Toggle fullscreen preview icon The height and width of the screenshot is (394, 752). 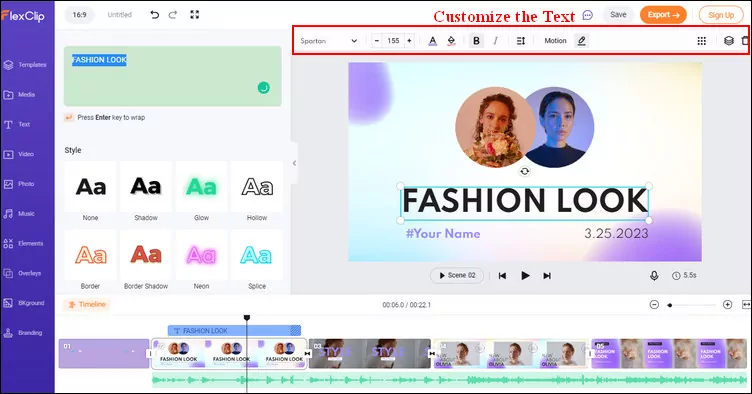[194, 15]
